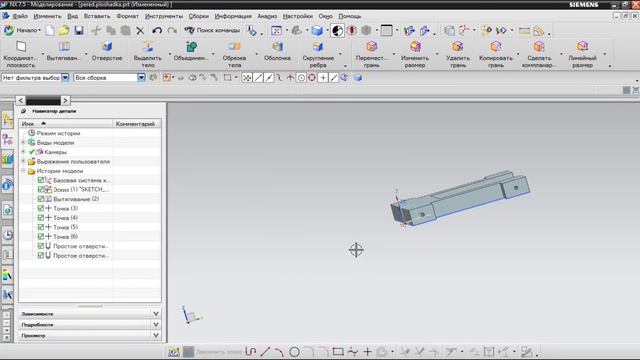Click the view triad in the viewport corner
Screen dimensions: 640x360
pyautogui.click(x=191, y=315)
